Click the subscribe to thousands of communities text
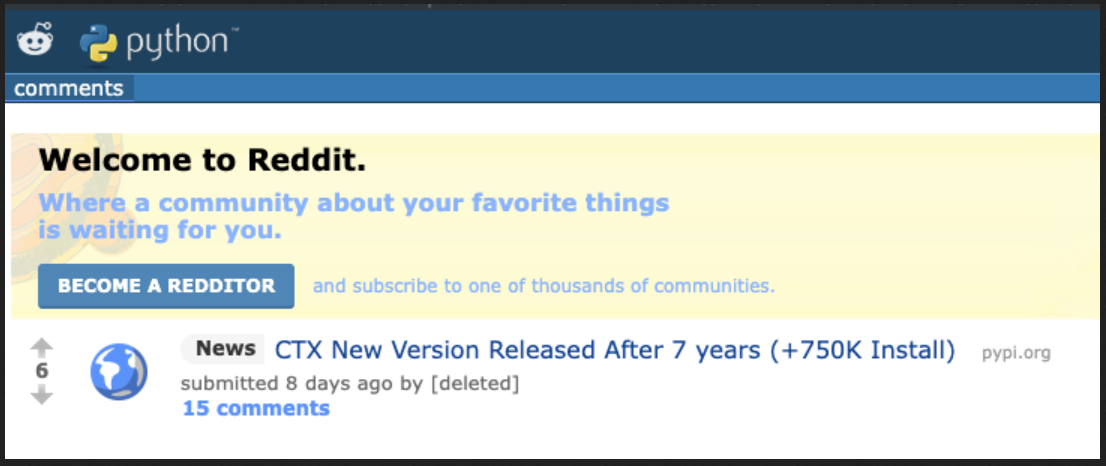This screenshot has height=466, width=1106. coord(543,286)
